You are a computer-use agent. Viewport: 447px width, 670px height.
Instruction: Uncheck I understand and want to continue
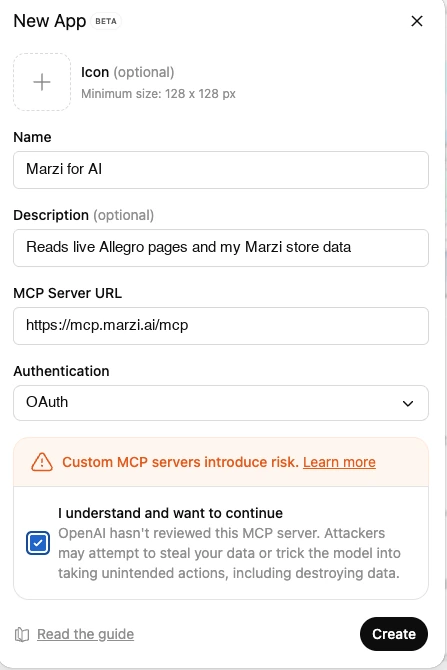tap(38, 543)
